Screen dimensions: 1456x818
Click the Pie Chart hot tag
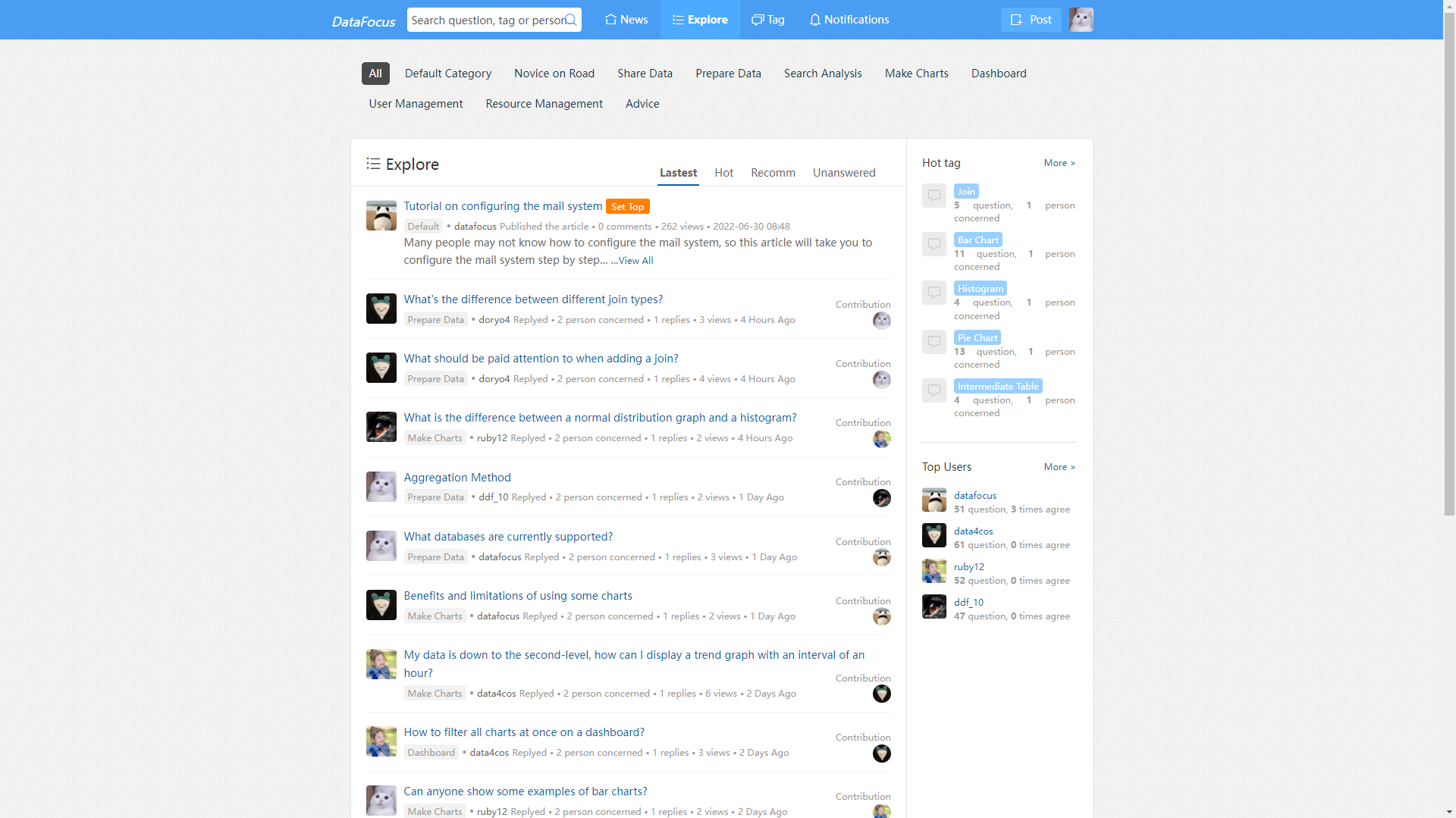pyautogui.click(x=977, y=338)
